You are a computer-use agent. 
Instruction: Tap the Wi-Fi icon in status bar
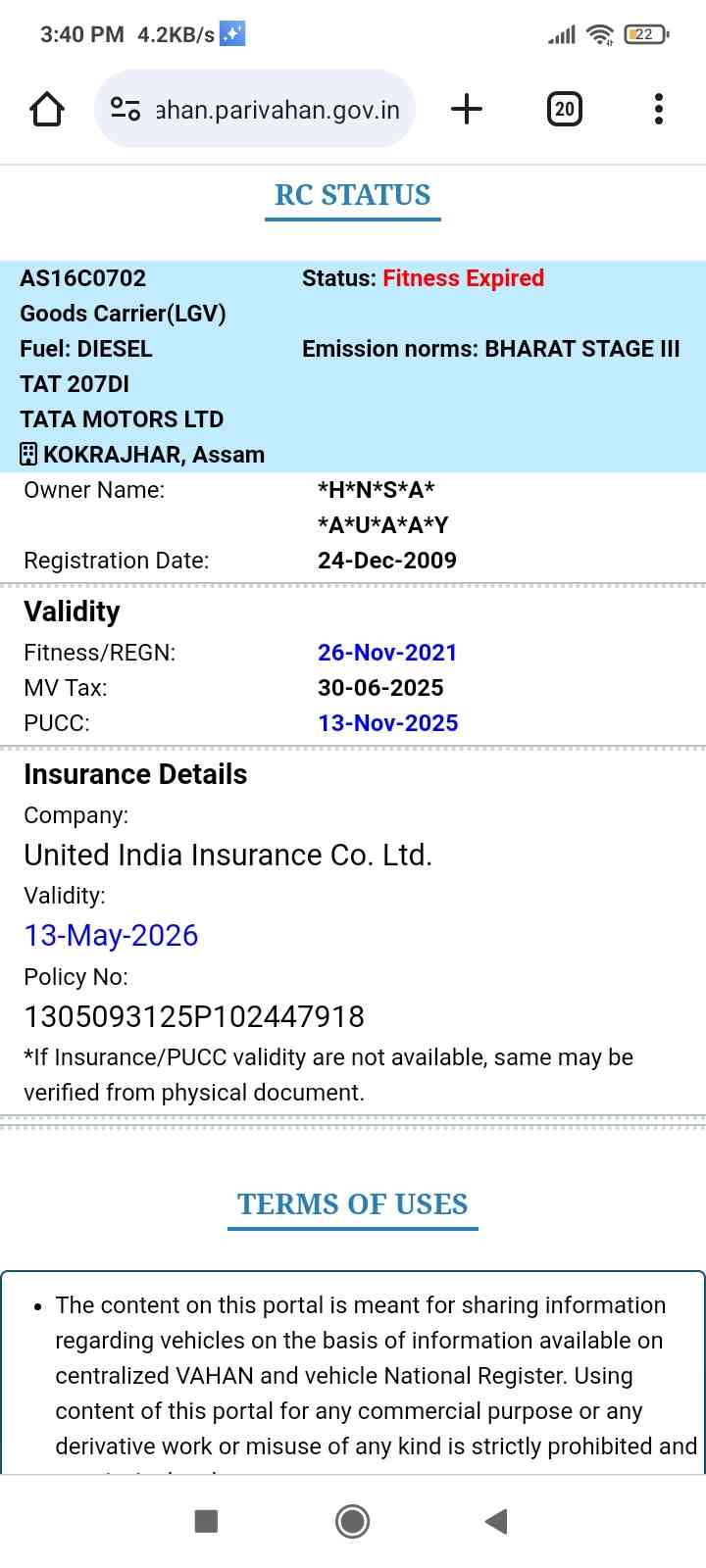click(599, 35)
